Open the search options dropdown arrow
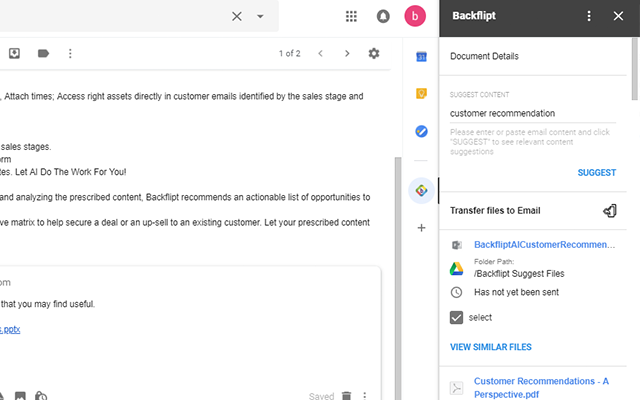Screen dimensions: 640x400 coord(260,16)
